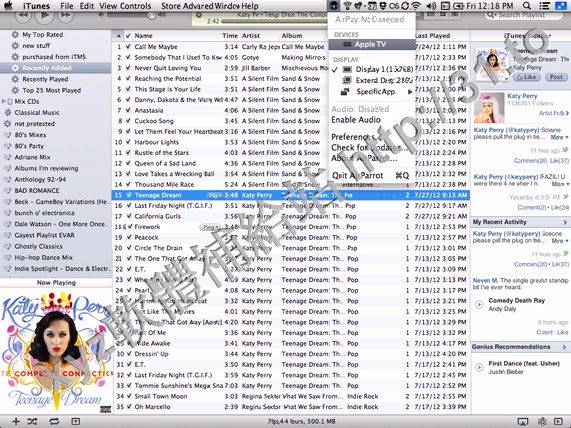Open the volume speaker icon in menu bar
The image size is (571, 428).
click(431, 6)
